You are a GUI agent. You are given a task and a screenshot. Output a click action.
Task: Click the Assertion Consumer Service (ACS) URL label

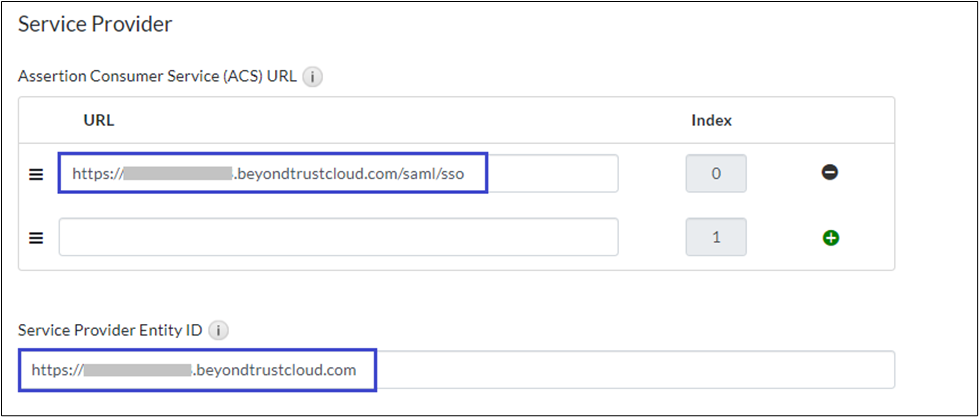point(157,77)
